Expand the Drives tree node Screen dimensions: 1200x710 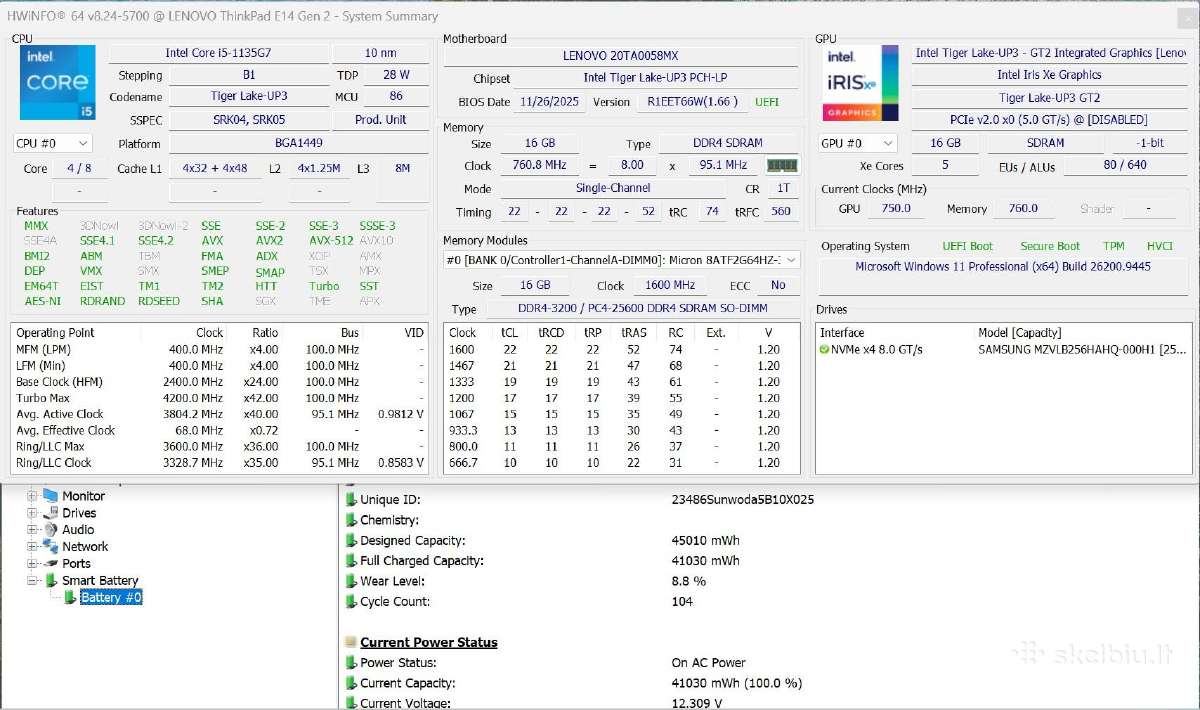click(32, 513)
